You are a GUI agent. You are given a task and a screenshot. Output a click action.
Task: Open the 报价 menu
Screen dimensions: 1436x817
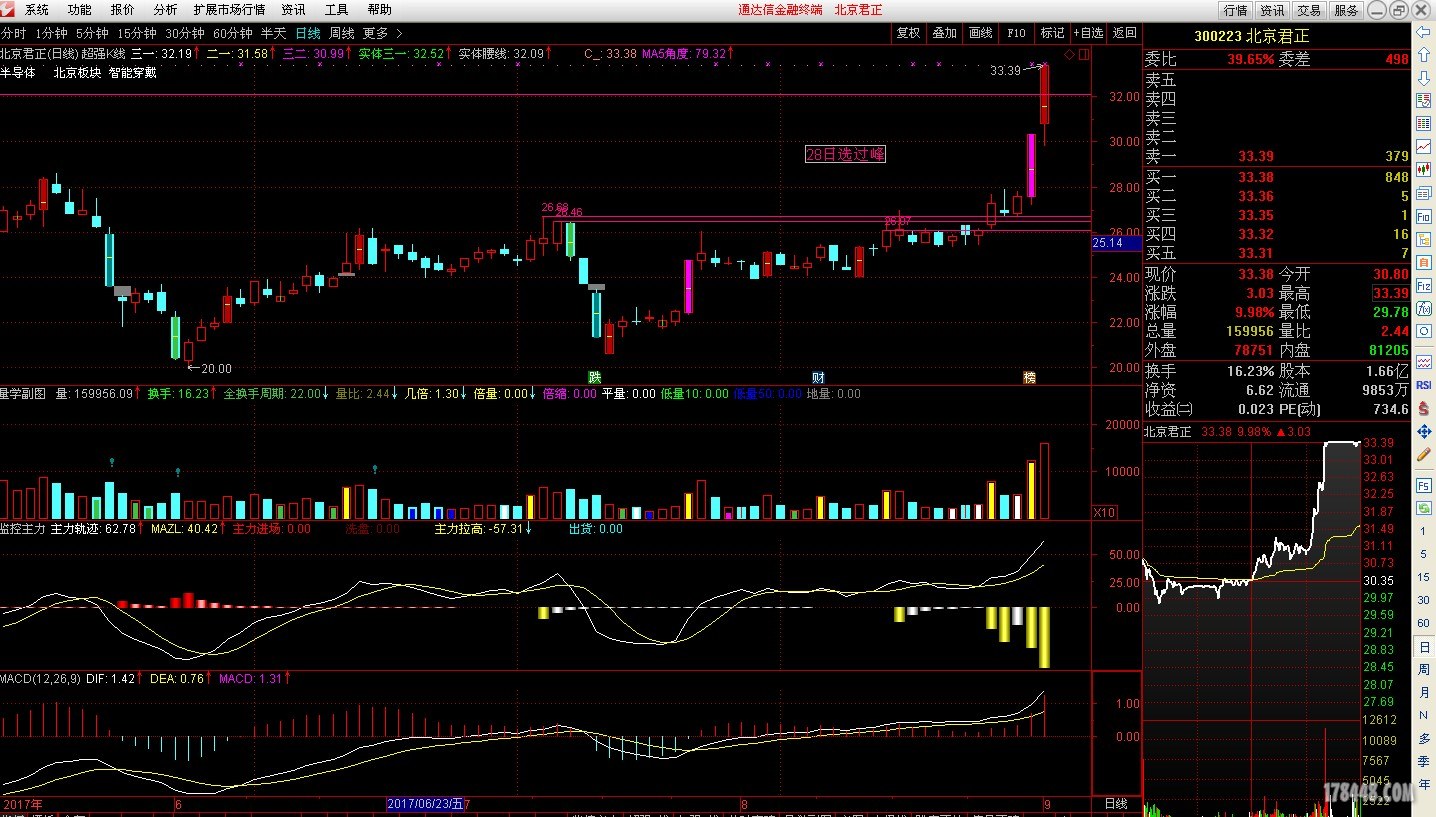(x=122, y=10)
